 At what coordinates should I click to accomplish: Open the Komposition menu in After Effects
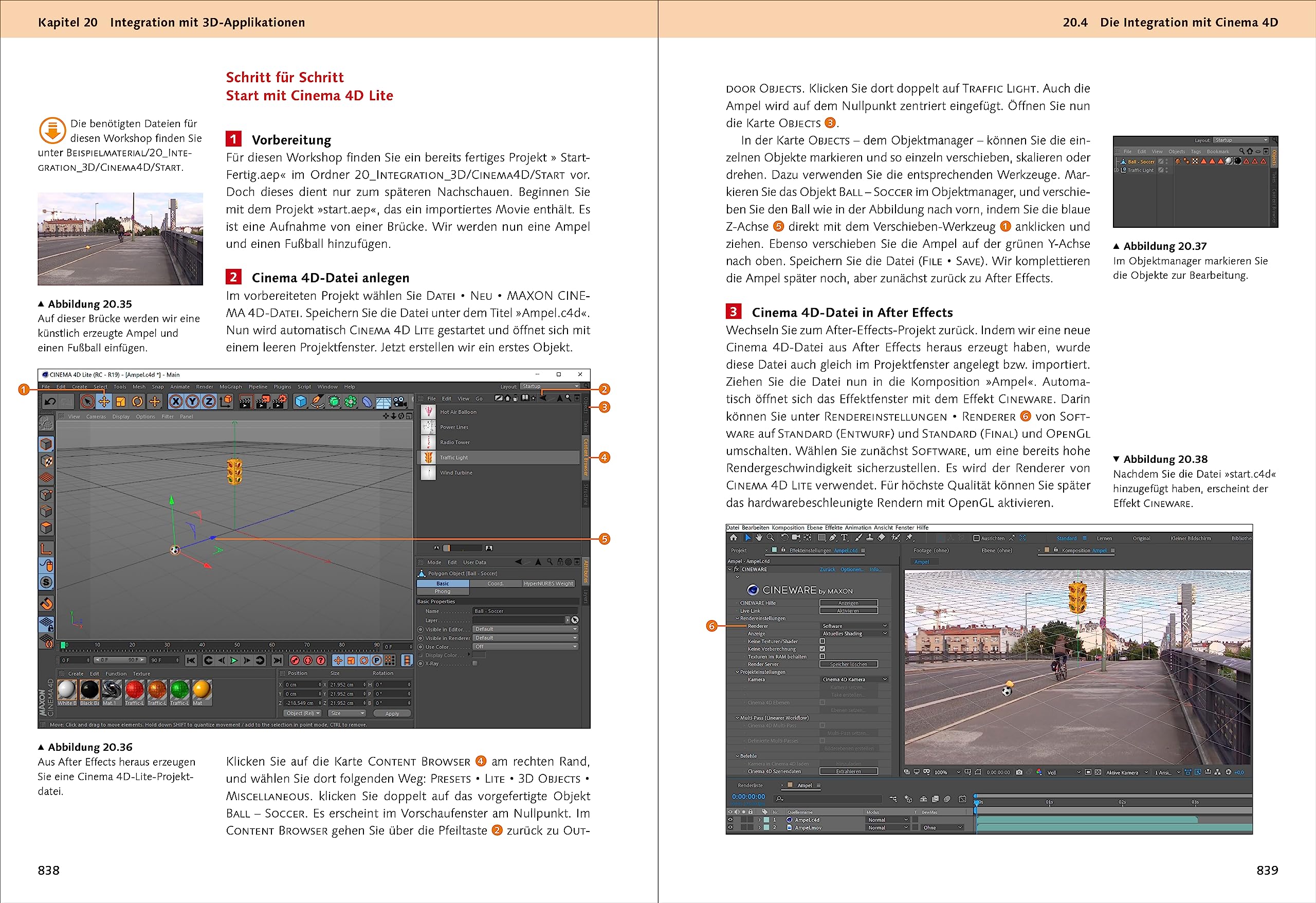tap(788, 528)
